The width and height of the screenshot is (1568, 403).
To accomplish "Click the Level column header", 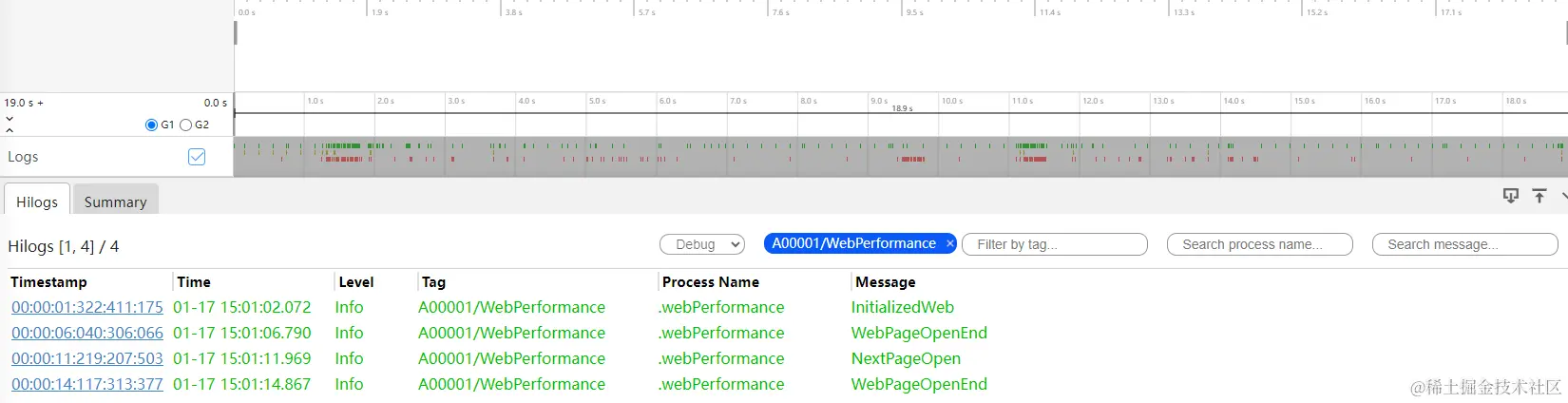I will (x=356, y=282).
